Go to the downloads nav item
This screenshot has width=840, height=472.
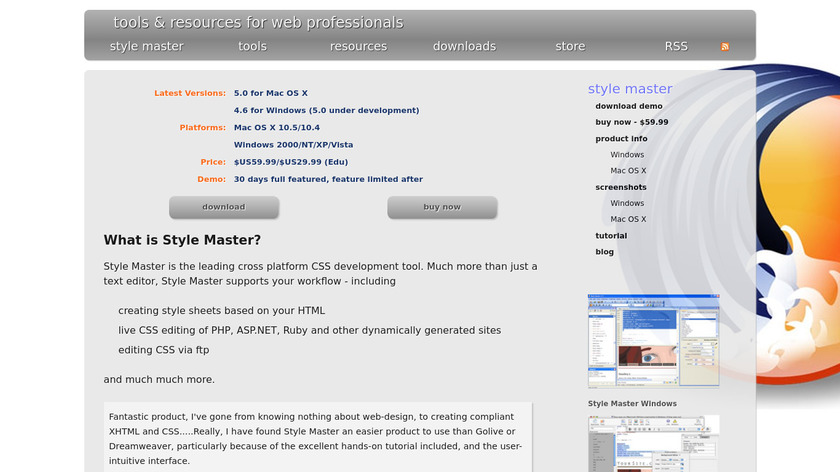tap(464, 47)
